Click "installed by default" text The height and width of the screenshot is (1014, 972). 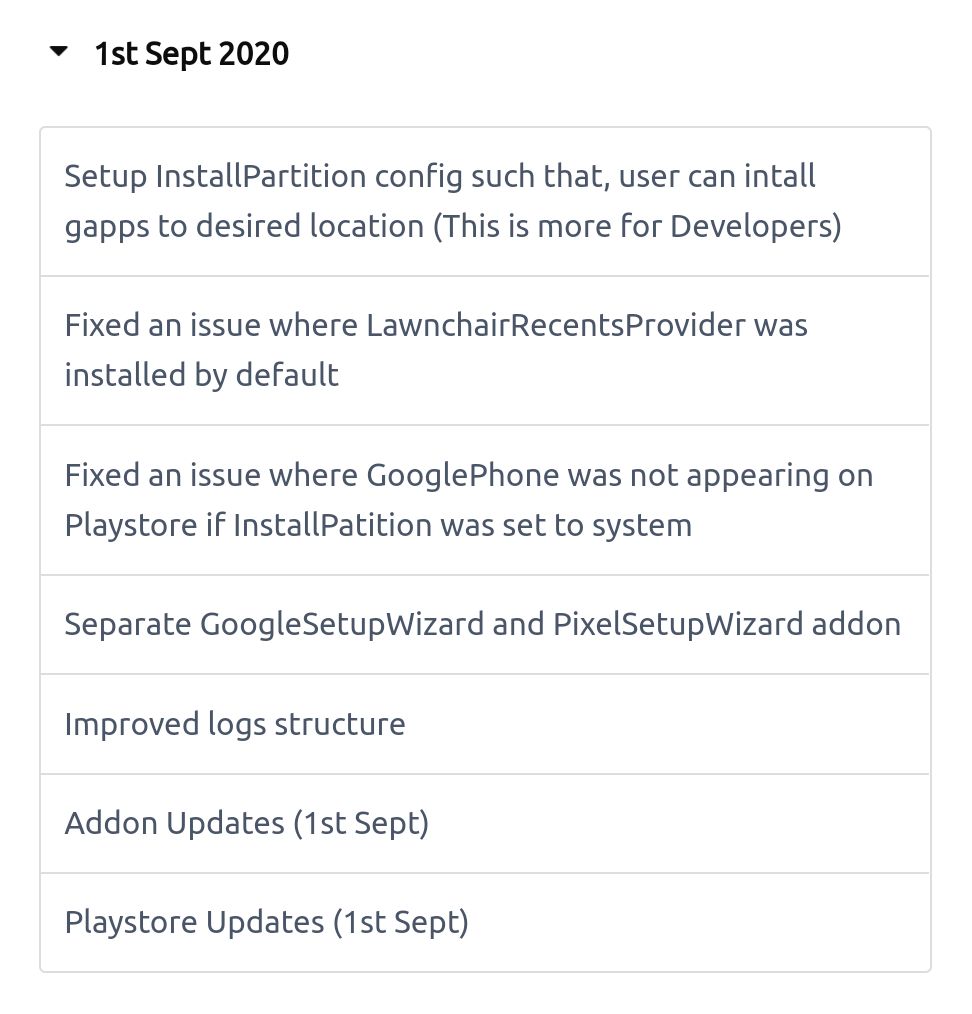point(202,375)
